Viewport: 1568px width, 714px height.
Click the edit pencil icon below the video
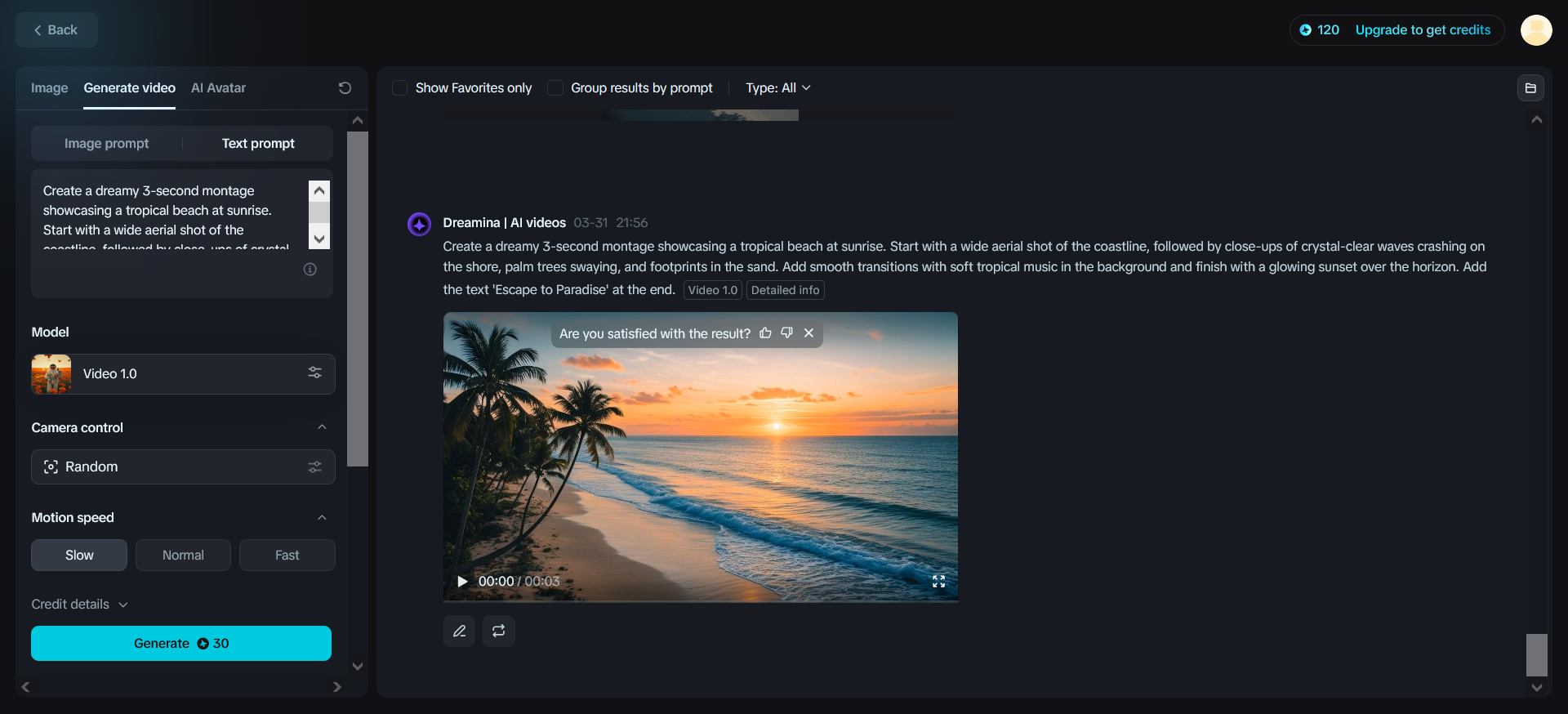[x=459, y=631]
